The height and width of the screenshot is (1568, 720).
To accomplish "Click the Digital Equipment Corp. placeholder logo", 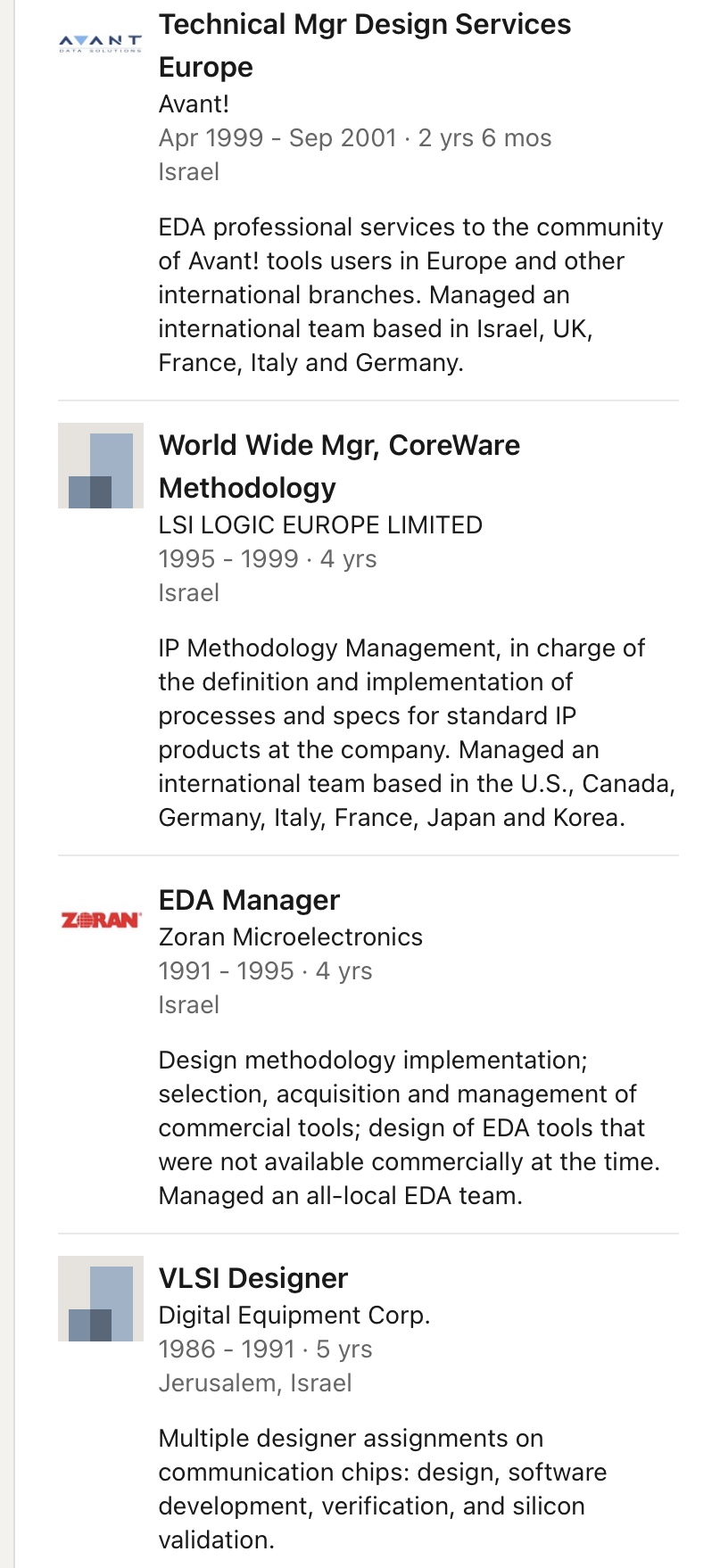I will 100,1299.
